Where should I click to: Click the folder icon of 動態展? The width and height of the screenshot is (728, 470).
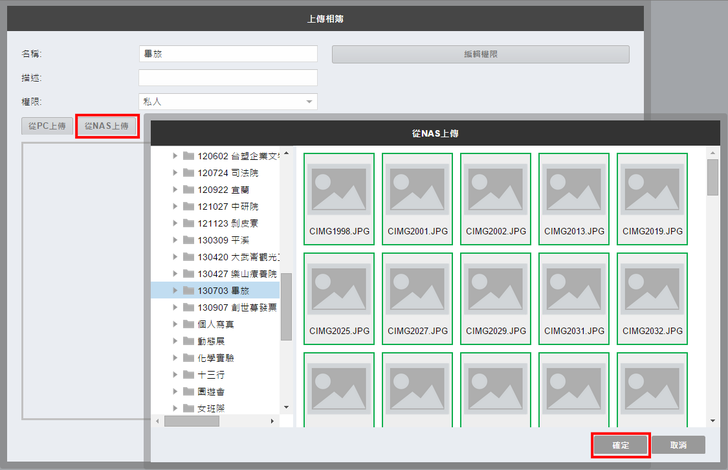click(x=188, y=341)
